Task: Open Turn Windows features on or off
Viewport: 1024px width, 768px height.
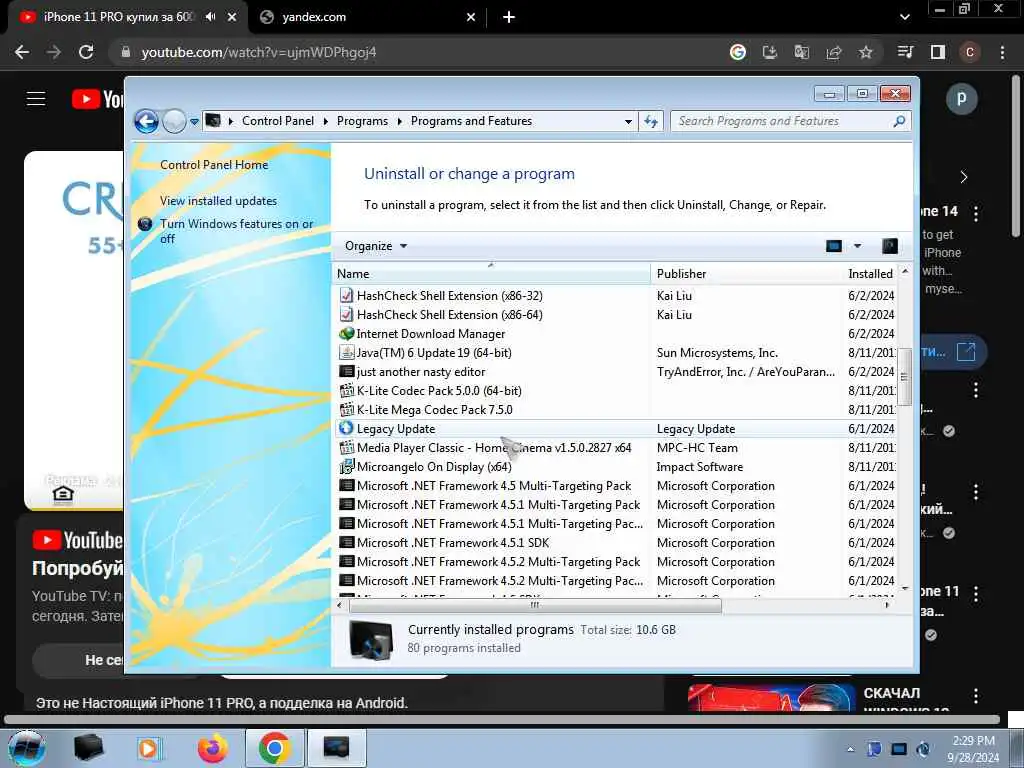Action: (236, 231)
